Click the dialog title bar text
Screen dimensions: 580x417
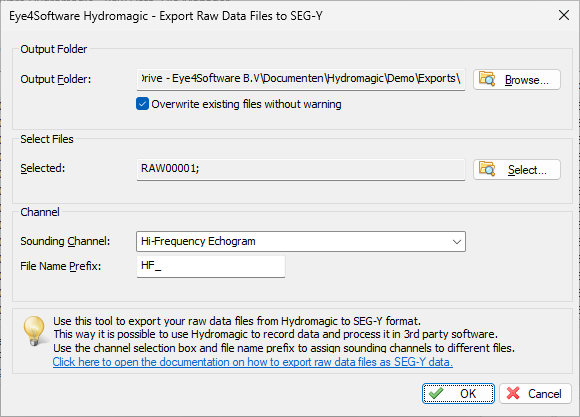tap(166, 16)
